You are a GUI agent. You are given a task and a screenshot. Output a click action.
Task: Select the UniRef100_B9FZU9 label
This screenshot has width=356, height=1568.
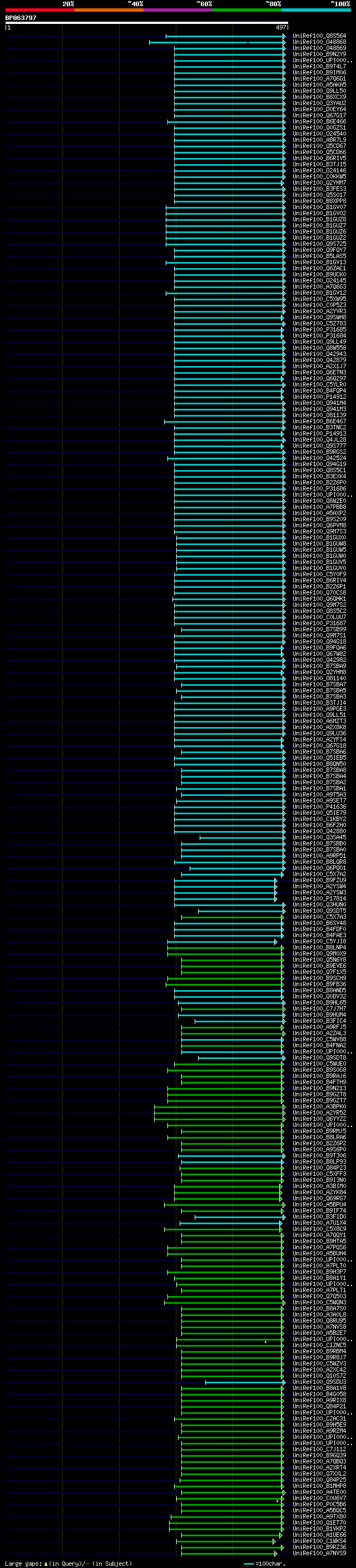pos(319,880)
